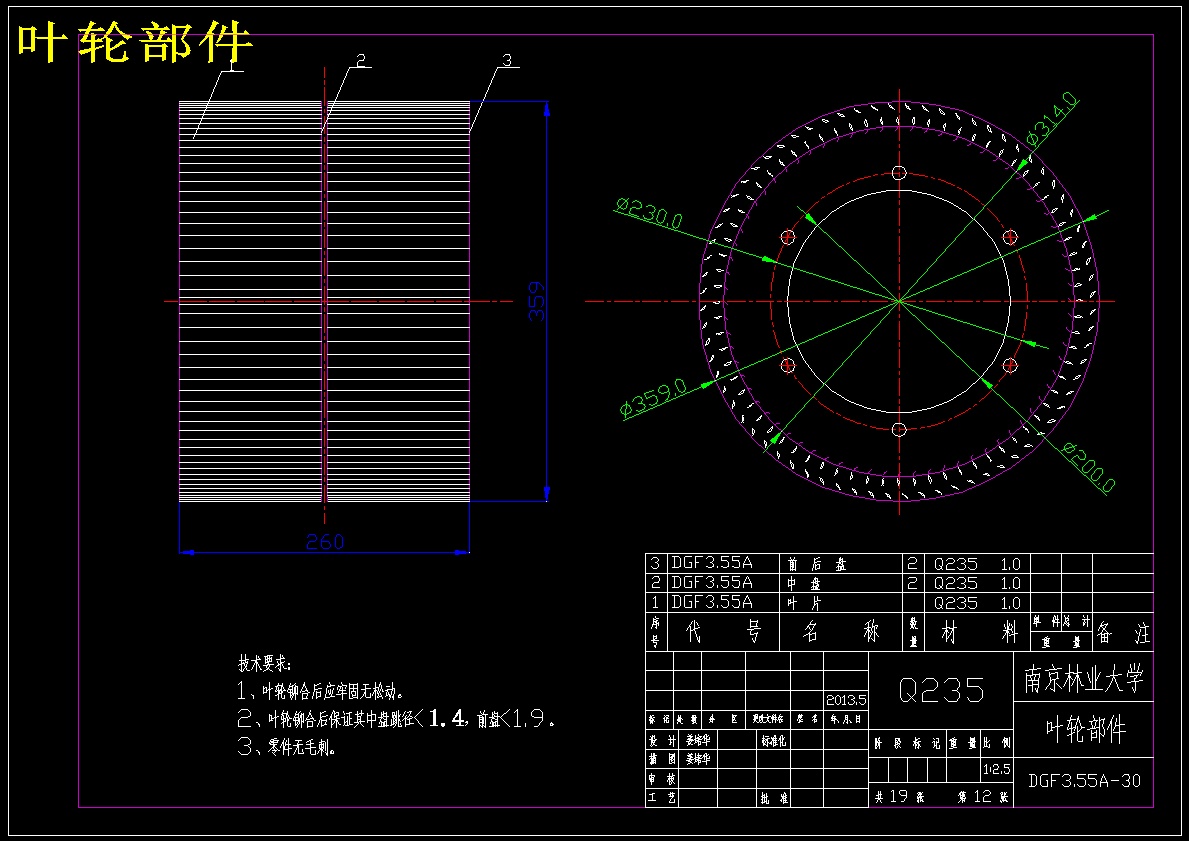This screenshot has height=841, width=1189.
Task: Click part name 中盘 in the parts list
Action: point(805,584)
